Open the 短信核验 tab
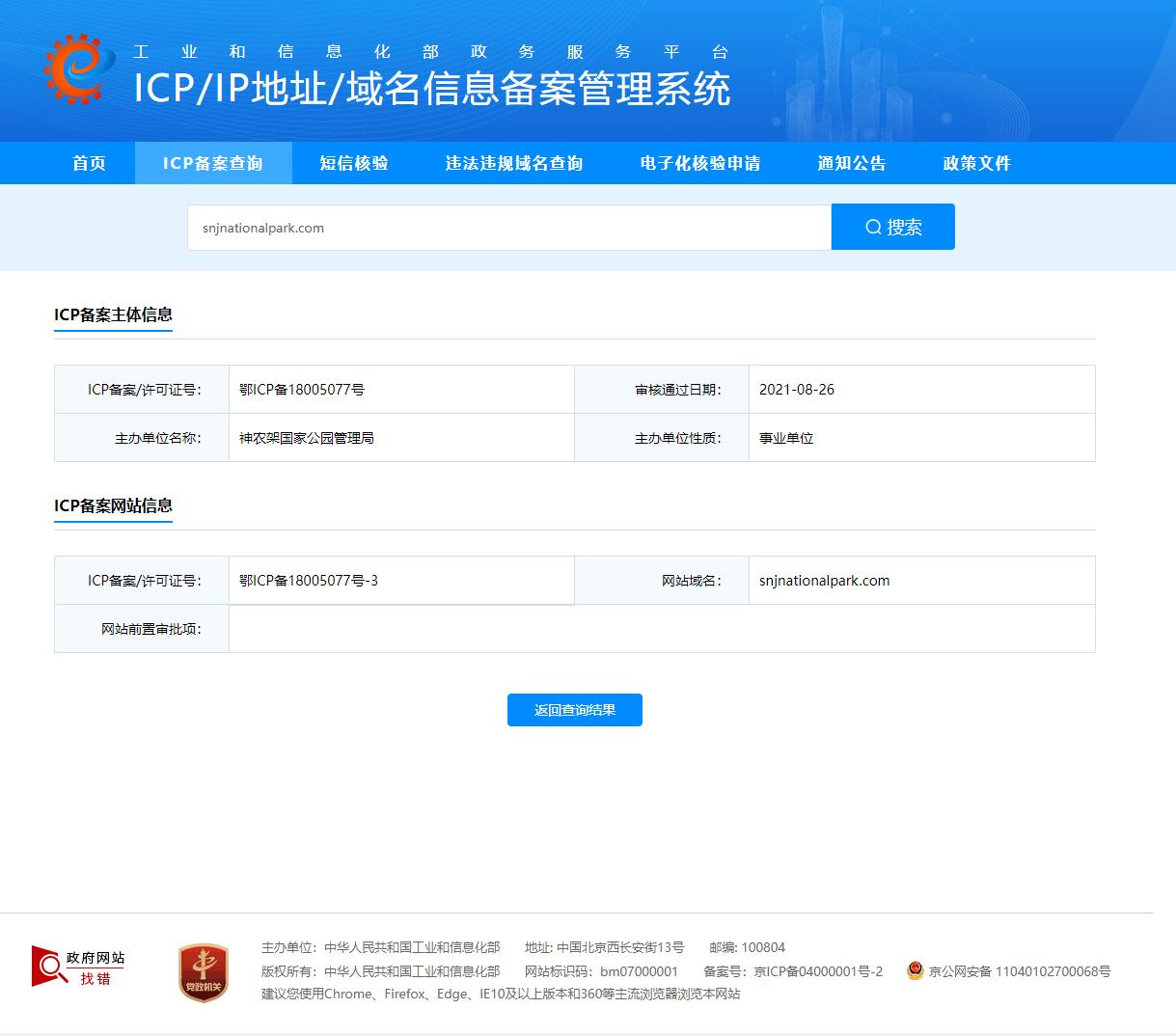 (x=354, y=163)
